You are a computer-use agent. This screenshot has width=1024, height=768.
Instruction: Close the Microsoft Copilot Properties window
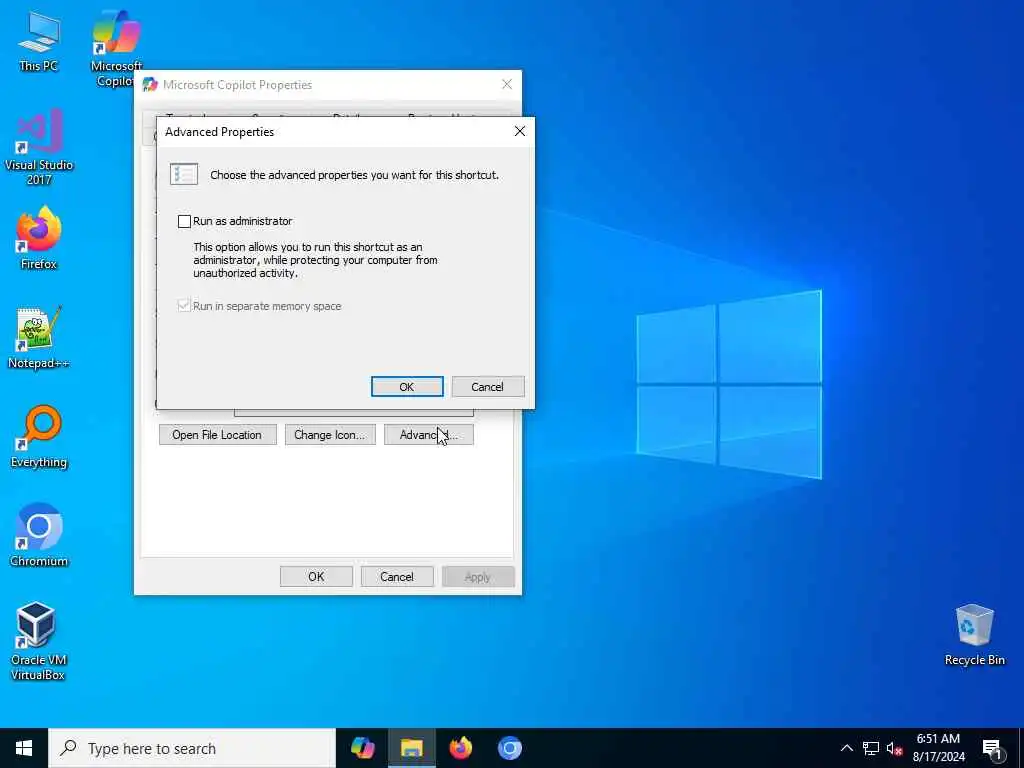tap(507, 84)
